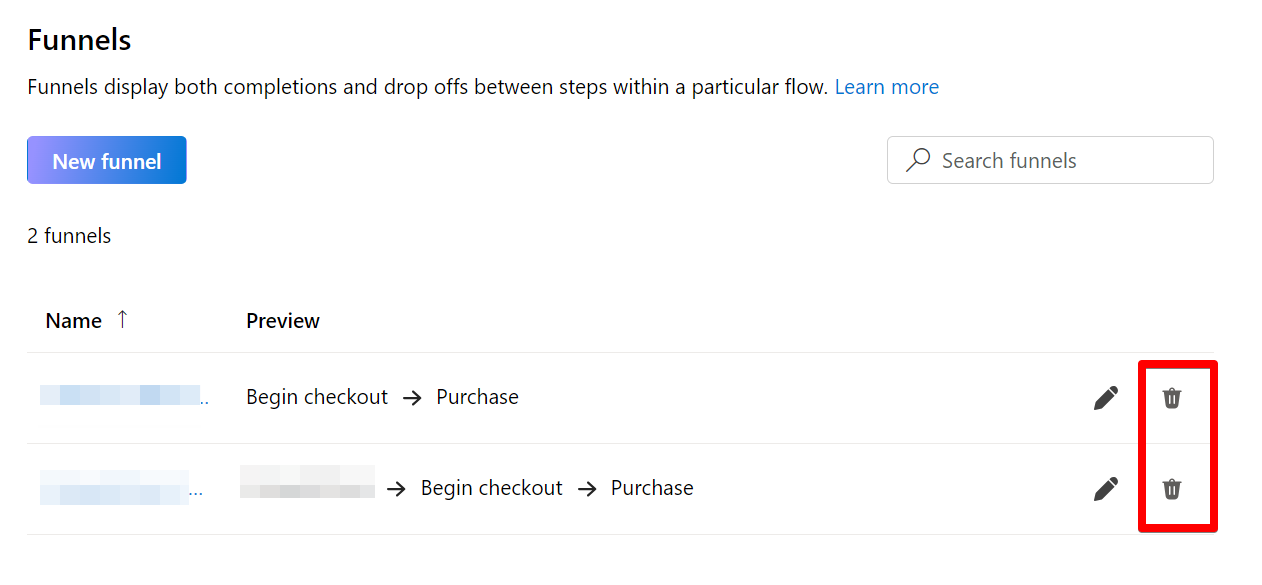The width and height of the screenshot is (1262, 585).
Task: Click the arrow between Begin checkout and Purchase
Action: tap(411, 397)
